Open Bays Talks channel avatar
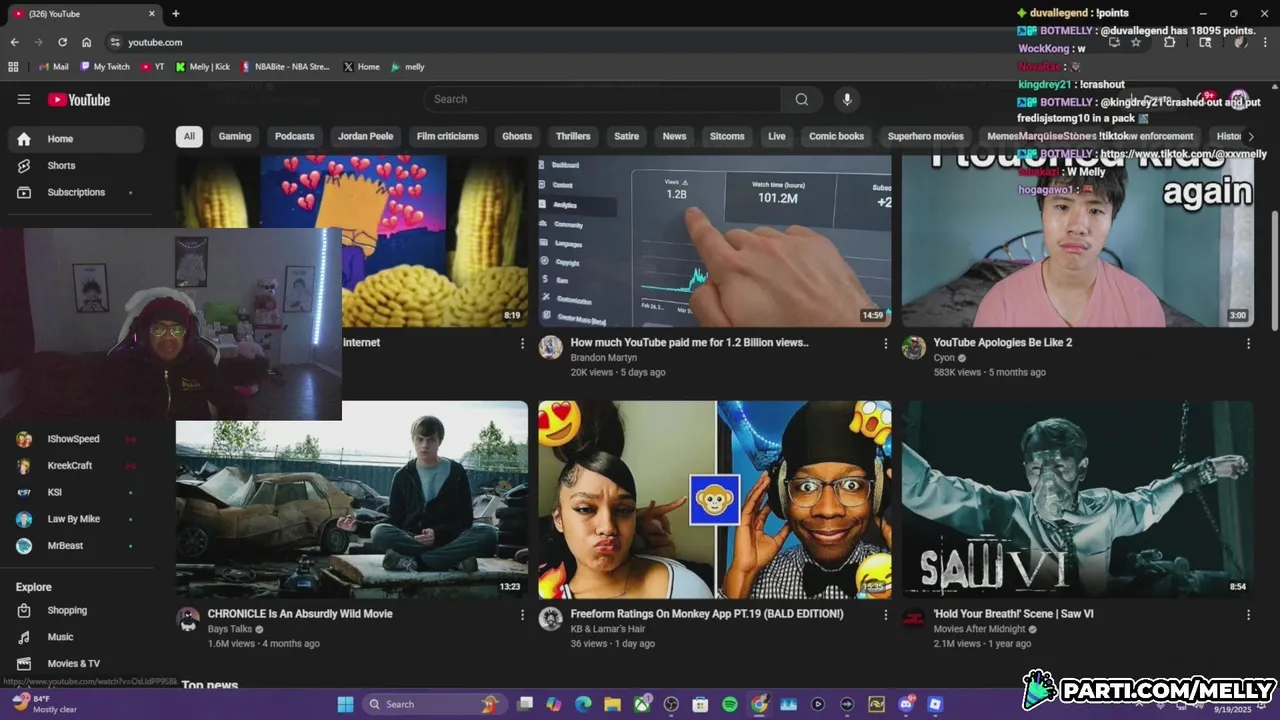1280x720 pixels. click(188, 619)
